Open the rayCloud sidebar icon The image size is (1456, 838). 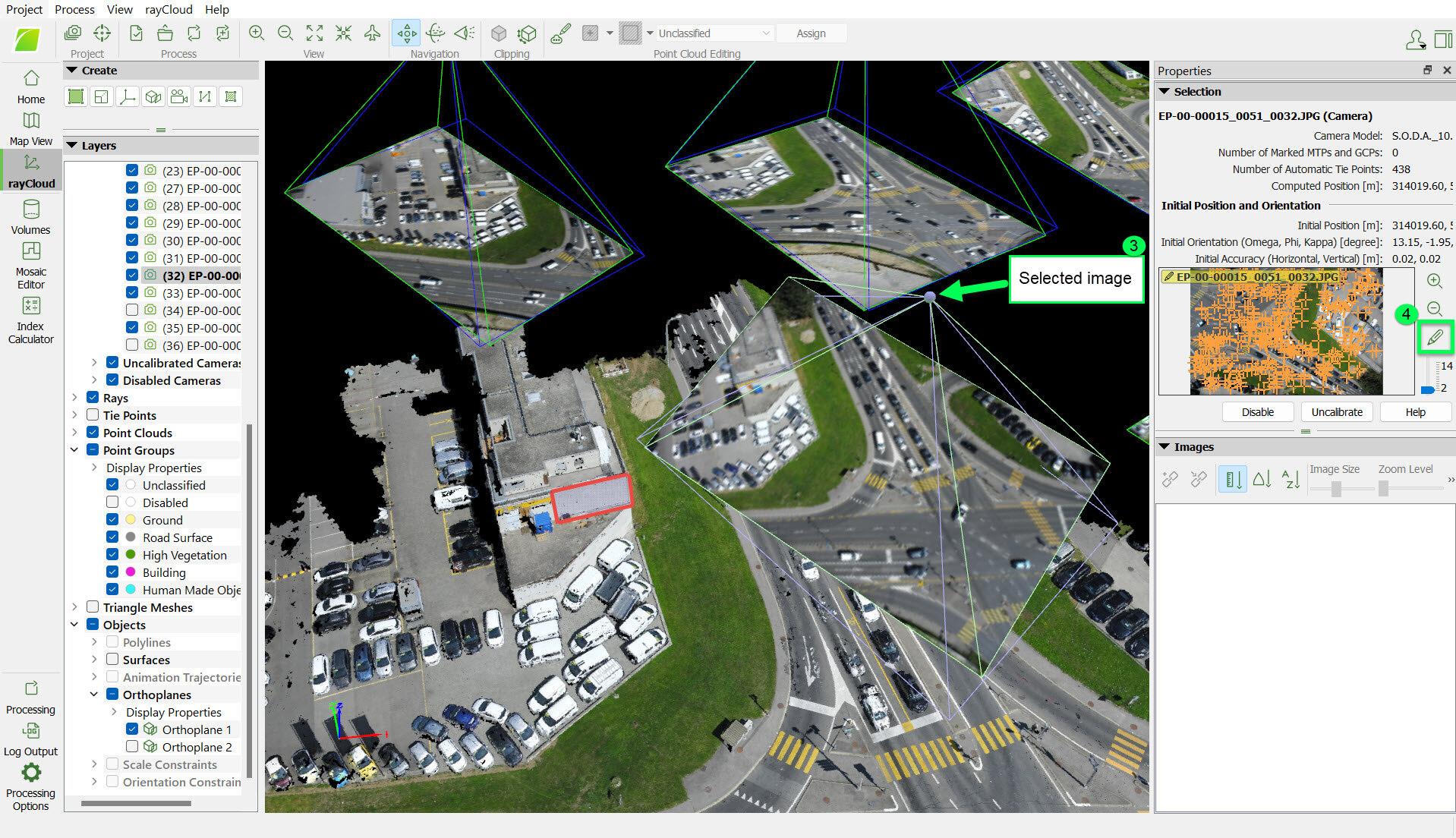[x=30, y=169]
